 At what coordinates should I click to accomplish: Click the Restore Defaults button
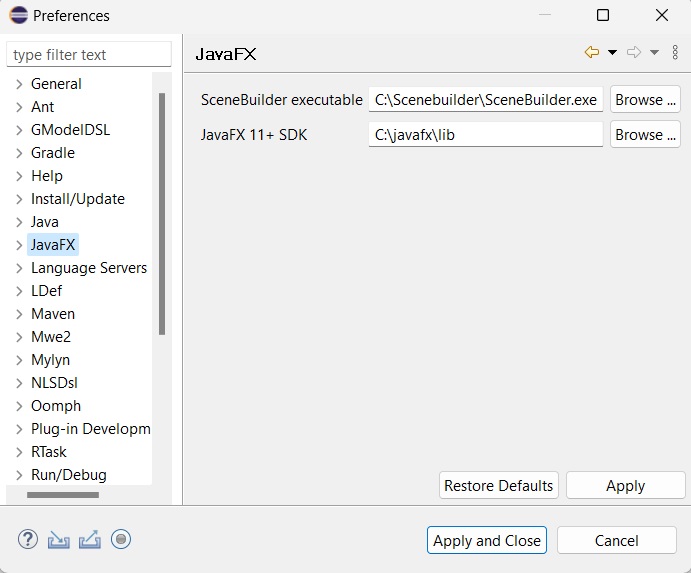498,486
